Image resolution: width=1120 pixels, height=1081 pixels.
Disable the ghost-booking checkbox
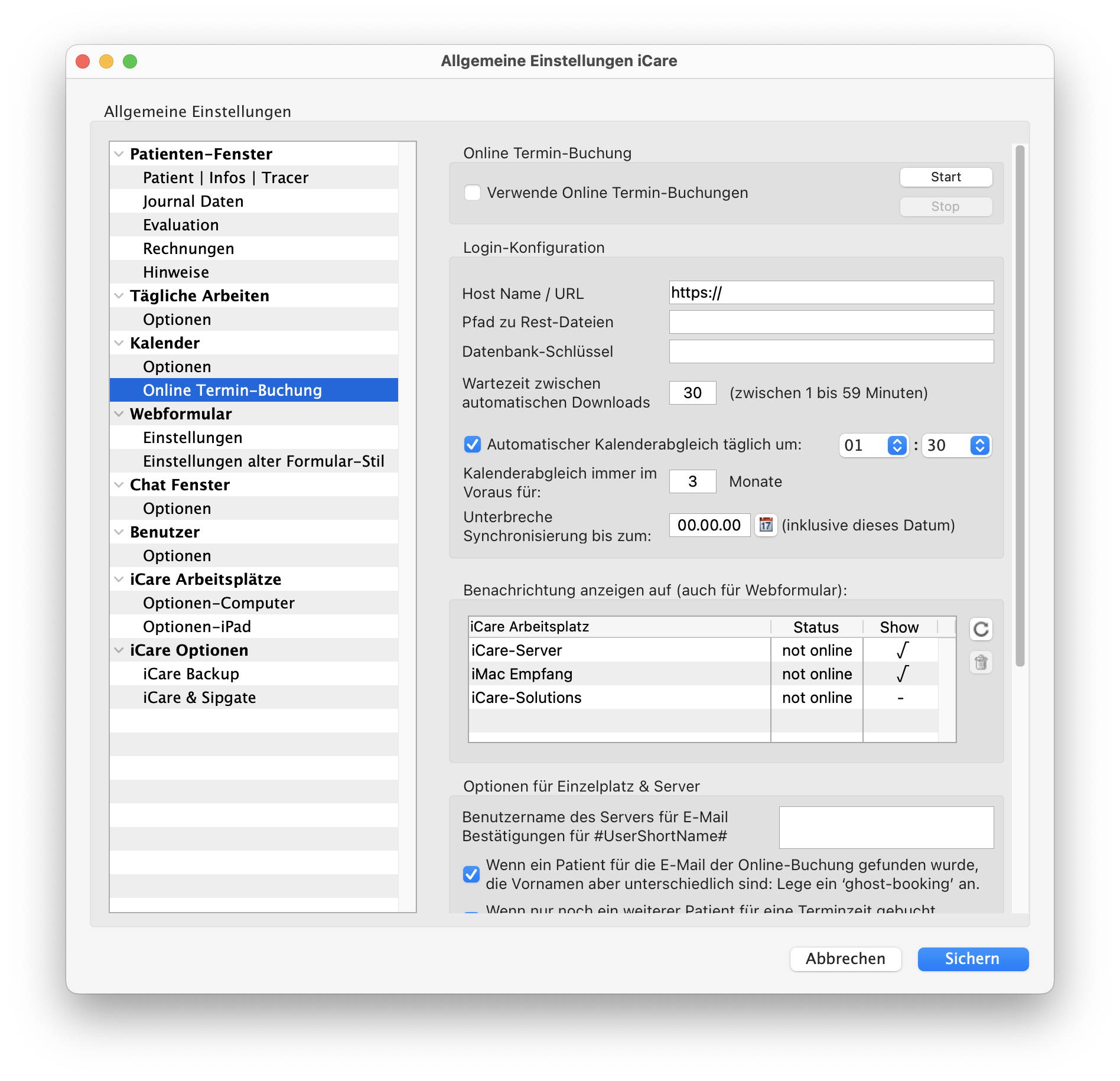[x=471, y=874]
